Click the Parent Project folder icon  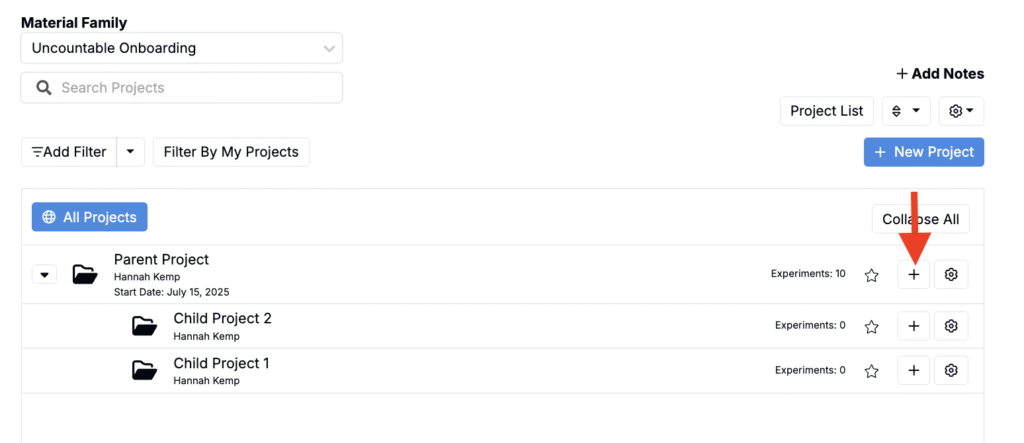tap(85, 275)
